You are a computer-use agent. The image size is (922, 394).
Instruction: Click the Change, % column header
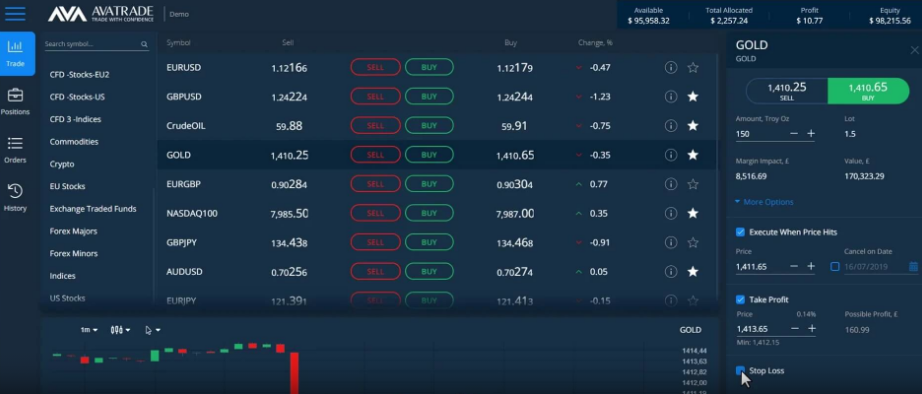click(595, 43)
